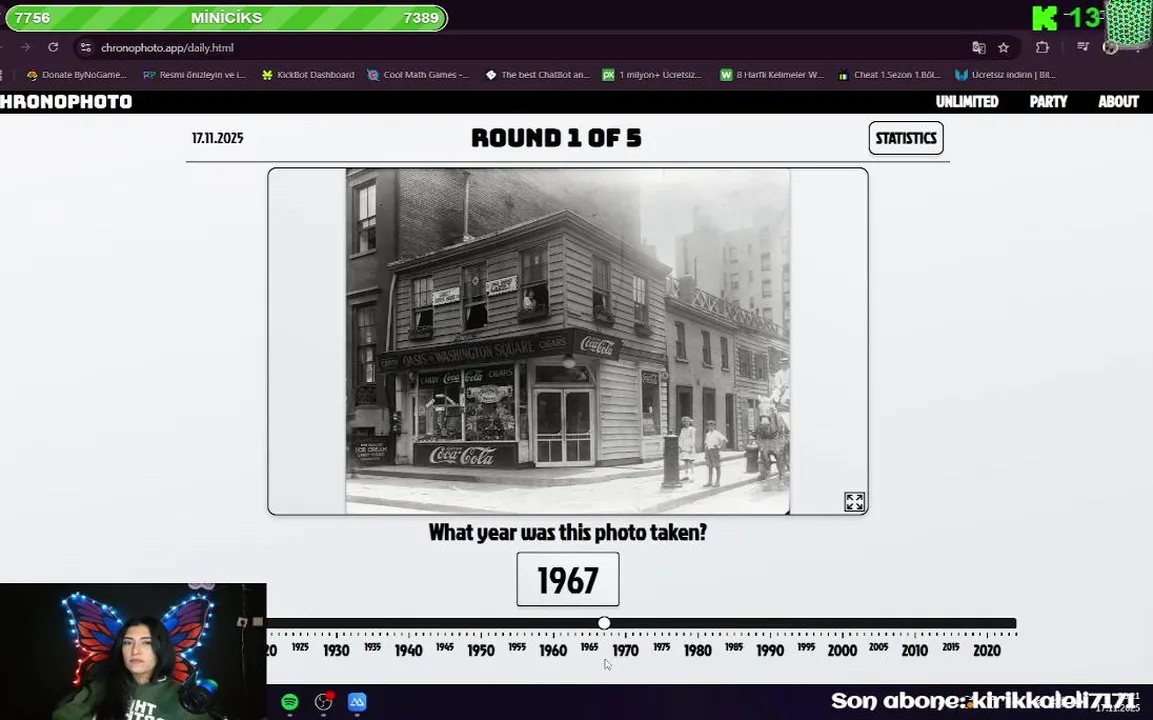Open KickBot Dashboard bookmark
Image resolution: width=1153 pixels, height=720 pixels.
click(308, 74)
